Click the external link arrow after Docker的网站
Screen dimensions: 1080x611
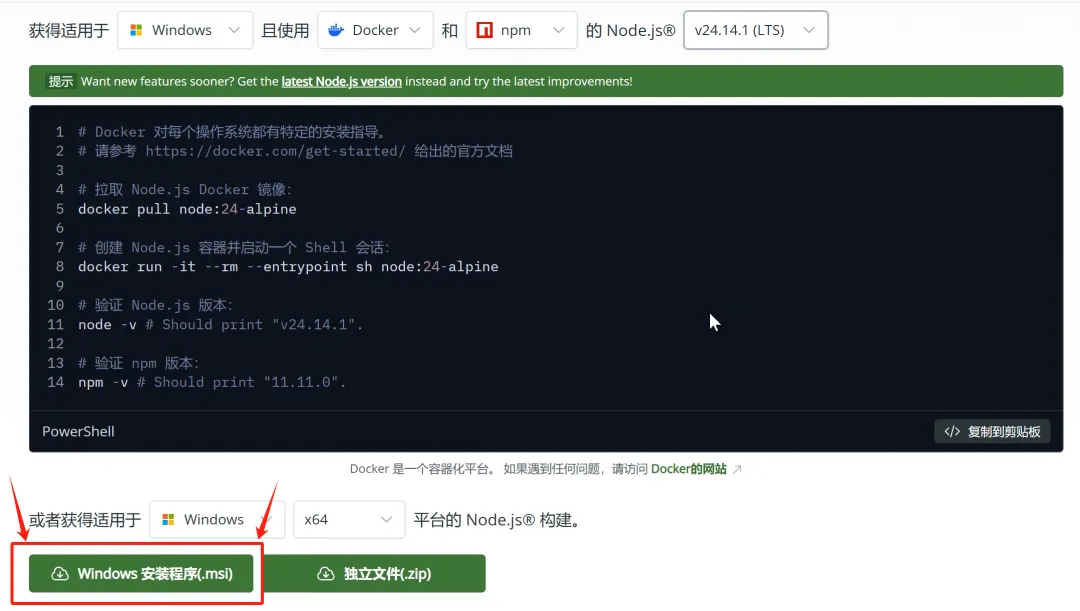click(737, 469)
